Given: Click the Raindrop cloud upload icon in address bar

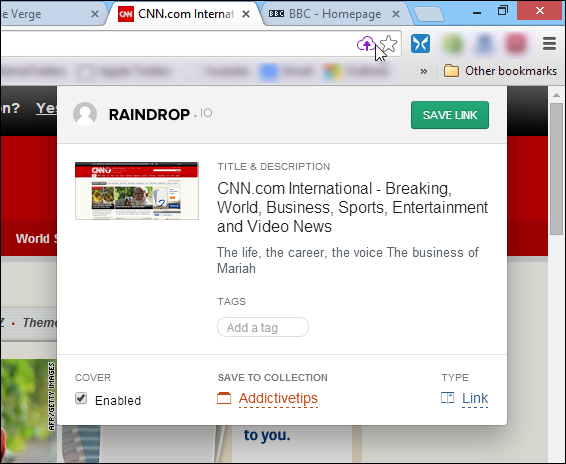Looking at the screenshot, I should pyautogui.click(x=366, y=44).
